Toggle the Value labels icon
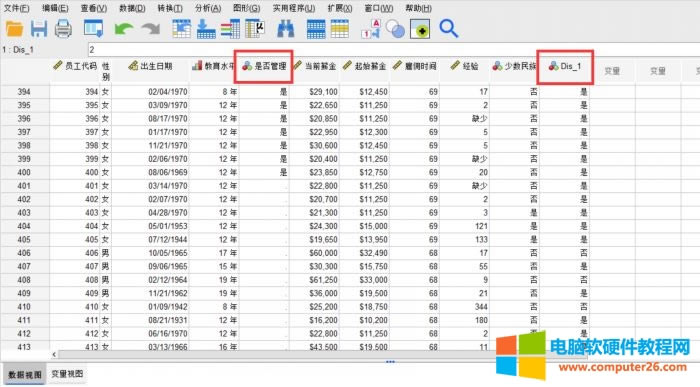This screenshot has height=387, width=700. 371,29
